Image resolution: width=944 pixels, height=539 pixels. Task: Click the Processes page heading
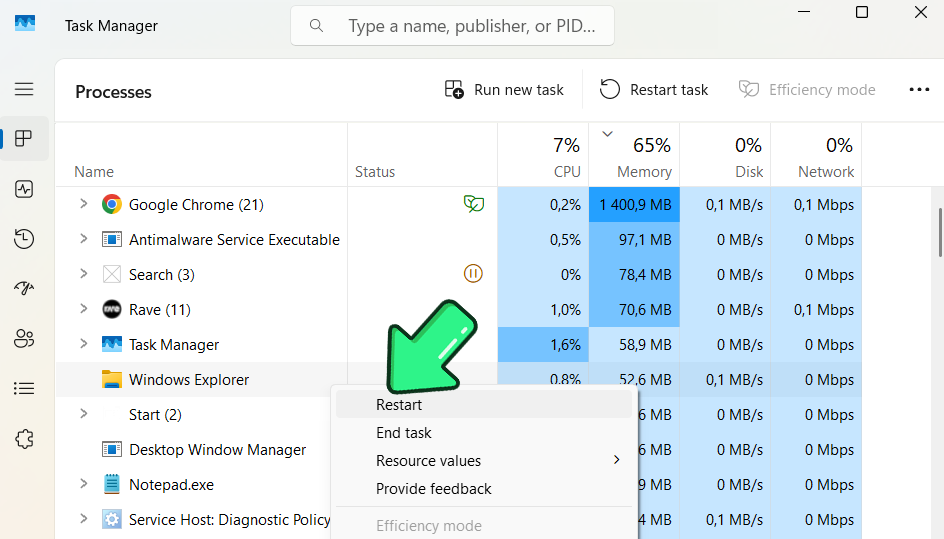(113, 92)
